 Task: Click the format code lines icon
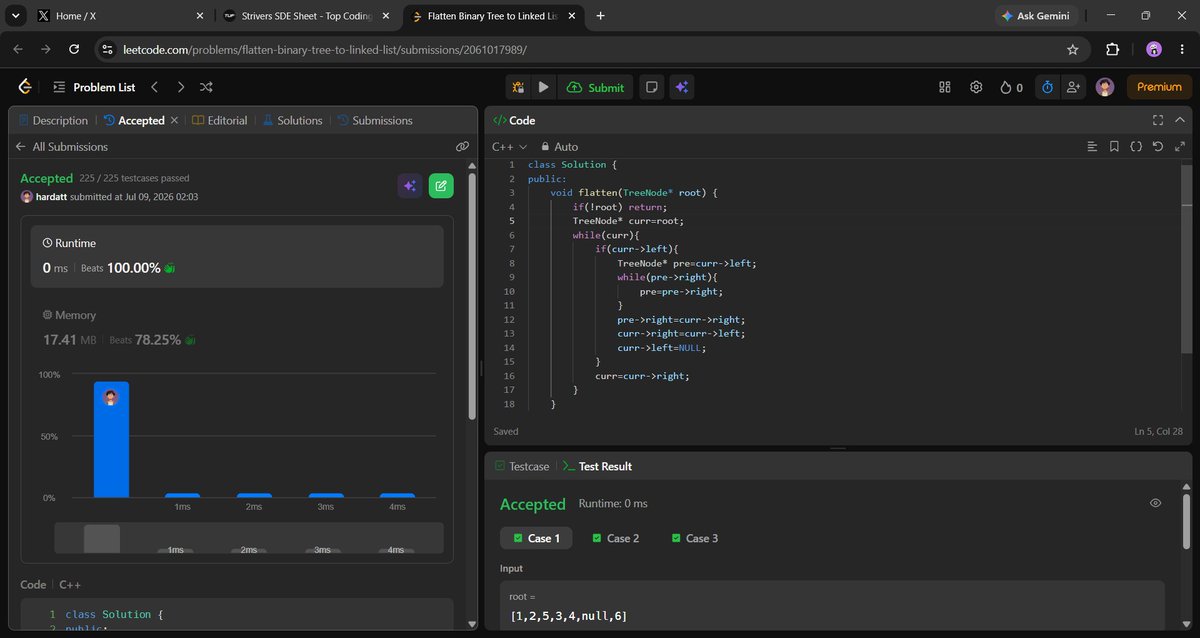click(x=1092, y=146)
